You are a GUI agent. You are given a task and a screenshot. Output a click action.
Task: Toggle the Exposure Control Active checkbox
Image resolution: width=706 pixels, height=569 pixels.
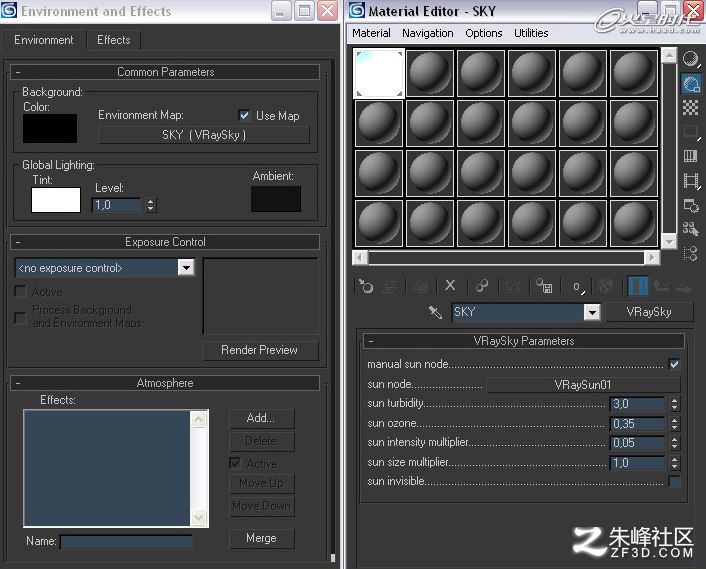(x=20, y=291)
